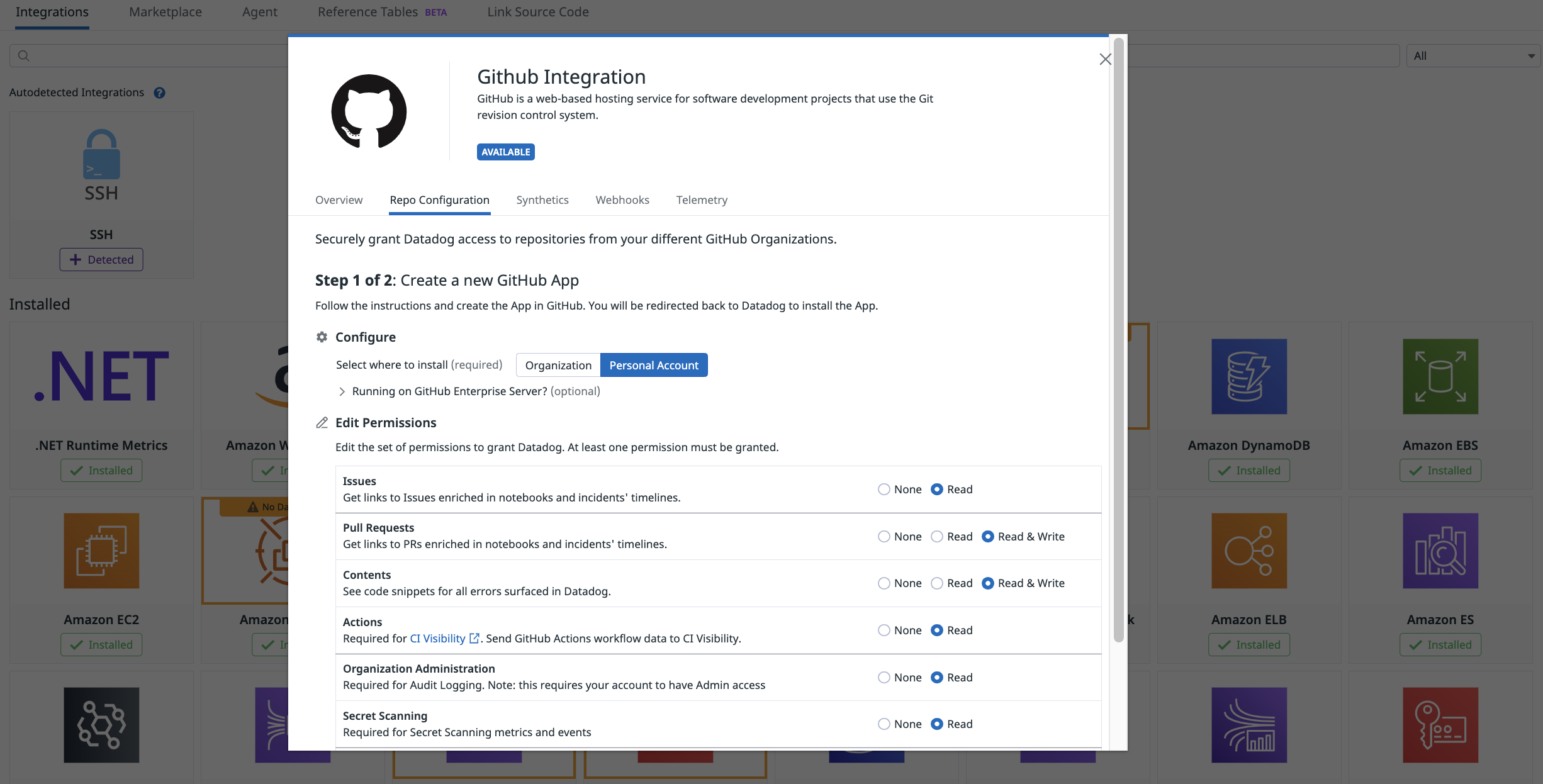1543x784 pixels.
Task: Open the Amazon EC2 integration icon
Action: coord(101,551)
